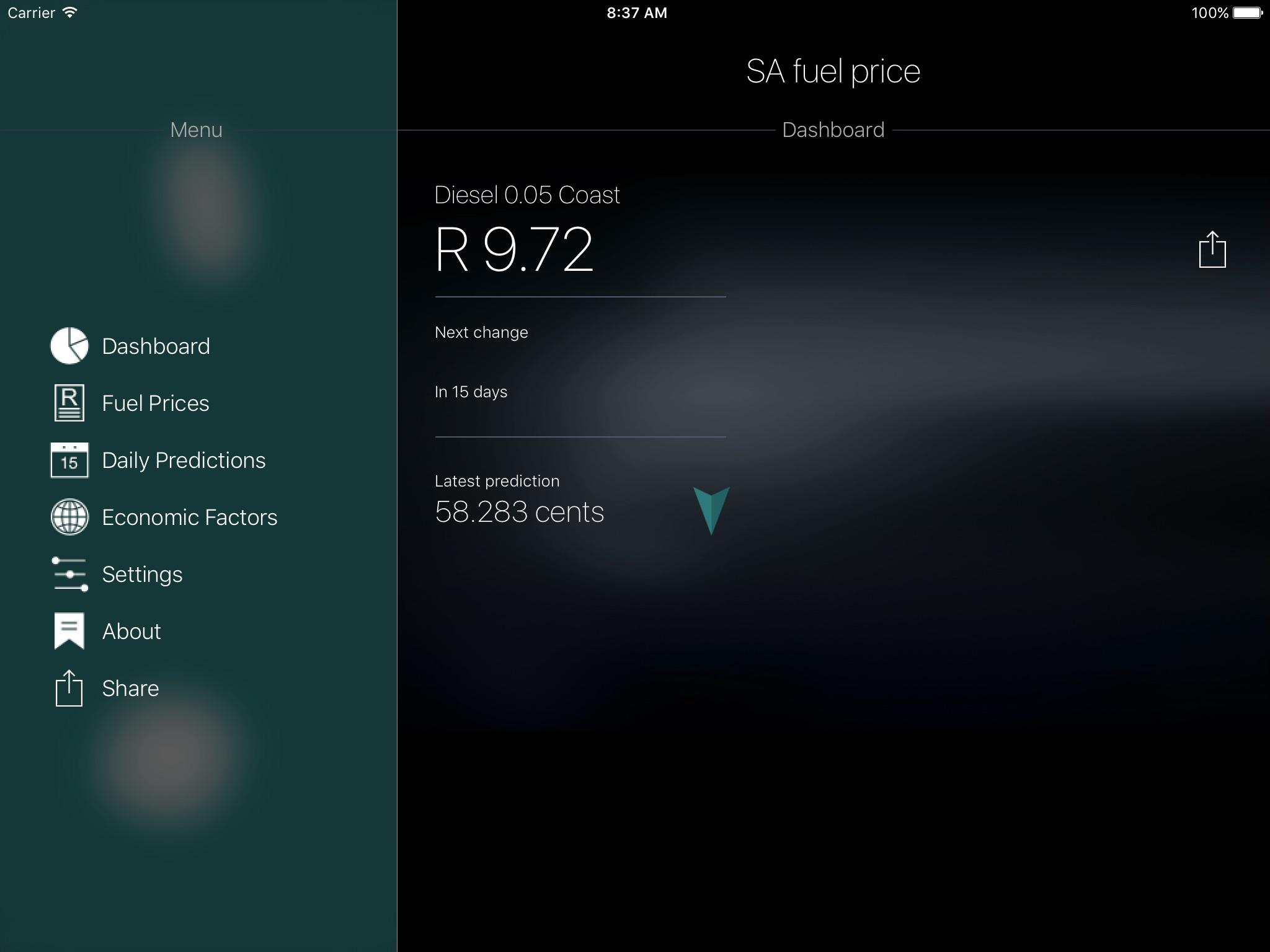The width and height of the screenshot is (1270, 952).
Task: Open Settings from the menu
Action: coord(142,575)
